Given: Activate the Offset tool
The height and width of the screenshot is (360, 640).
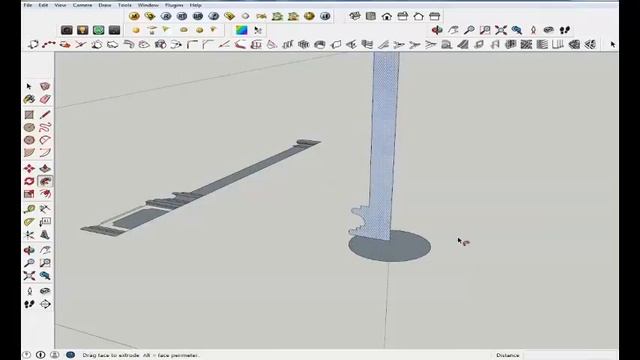Looking at the screenshot, I should click(x=45, y=194).
